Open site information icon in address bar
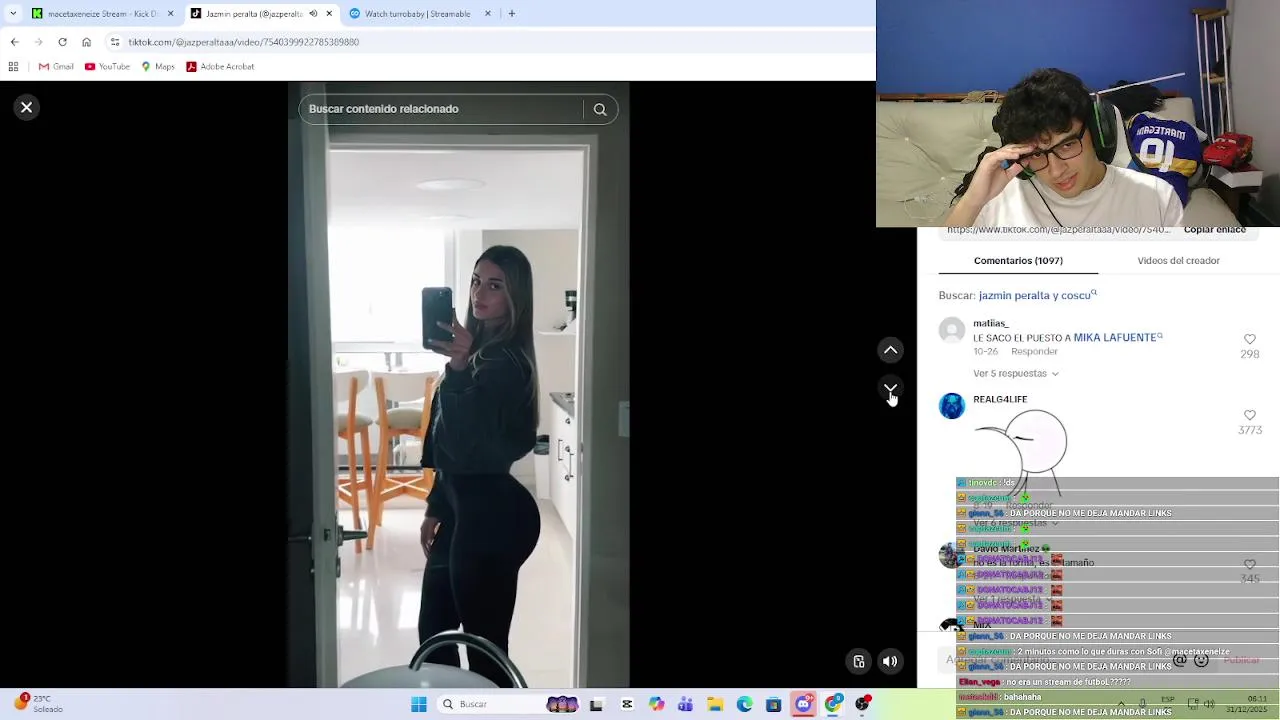Image resolution: width=1280 pixels, height=720 pixels. [115, 42]
